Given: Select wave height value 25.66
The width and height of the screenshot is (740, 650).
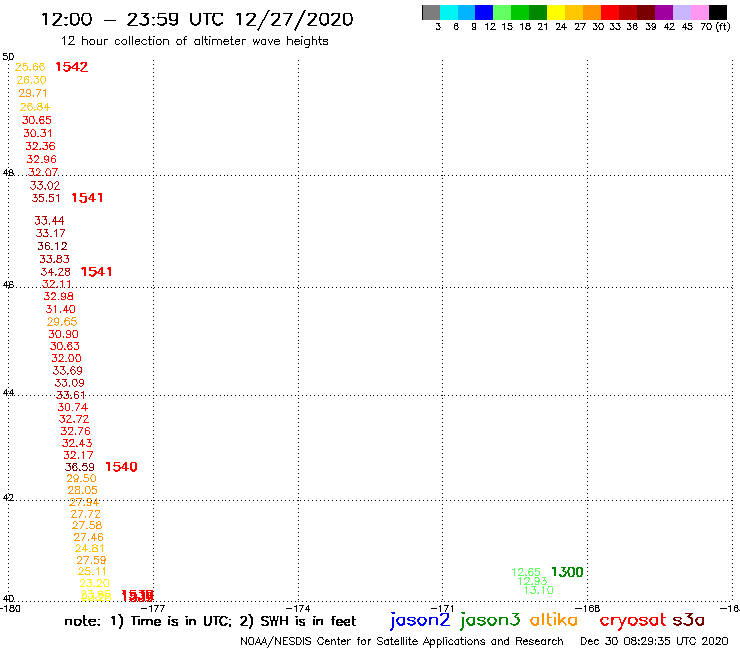Looking at the screenshot, I should (30, 67).
